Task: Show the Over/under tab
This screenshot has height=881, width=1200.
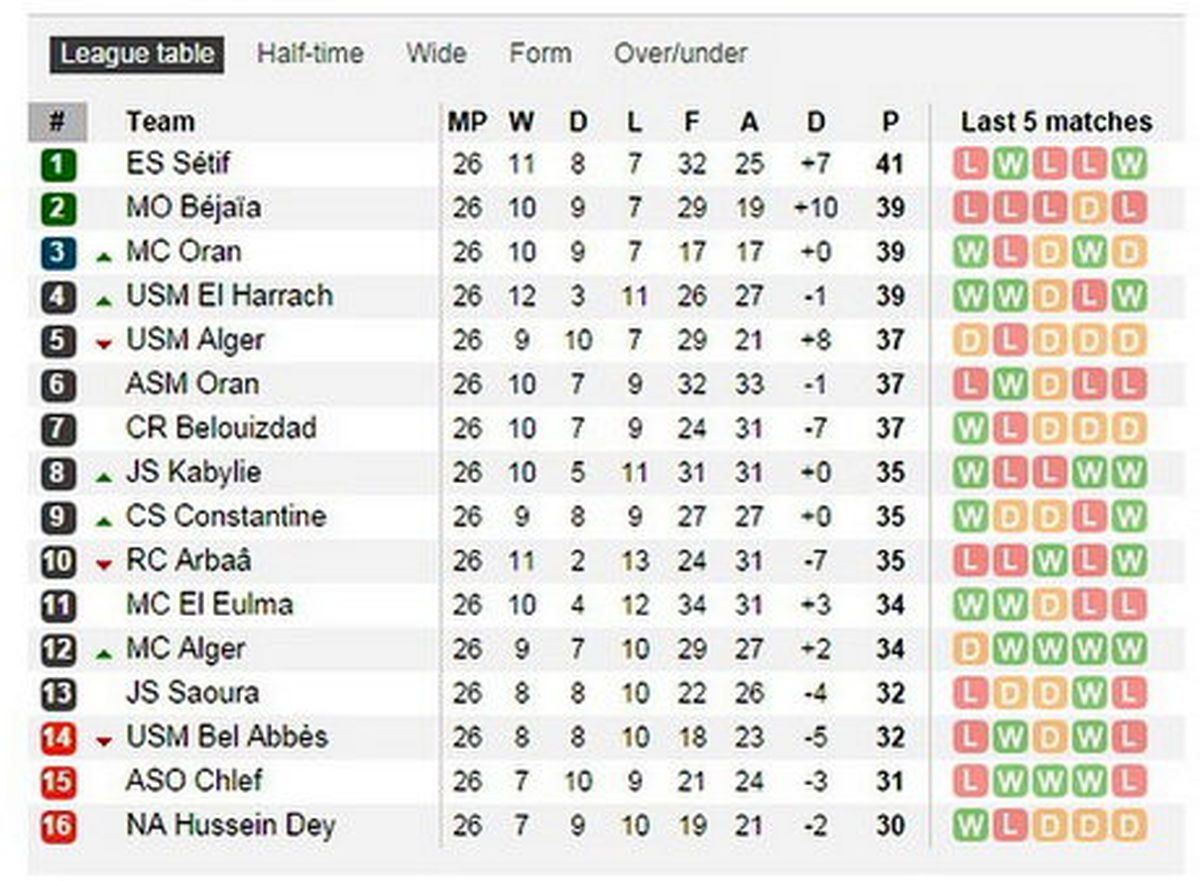Action: coord(680,54)
